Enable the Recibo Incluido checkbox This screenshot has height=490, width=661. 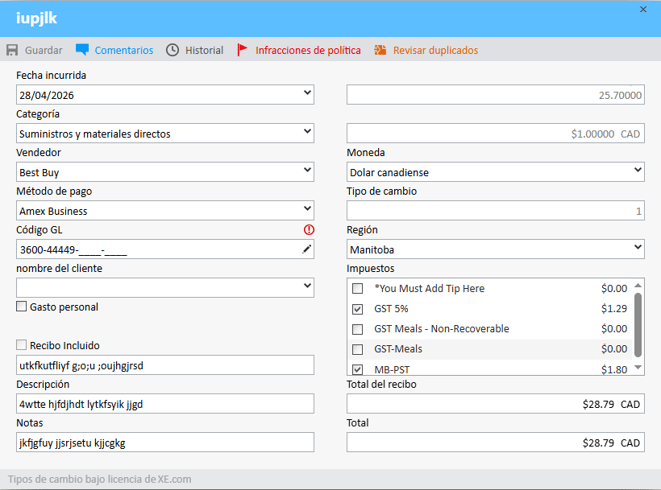22,345
